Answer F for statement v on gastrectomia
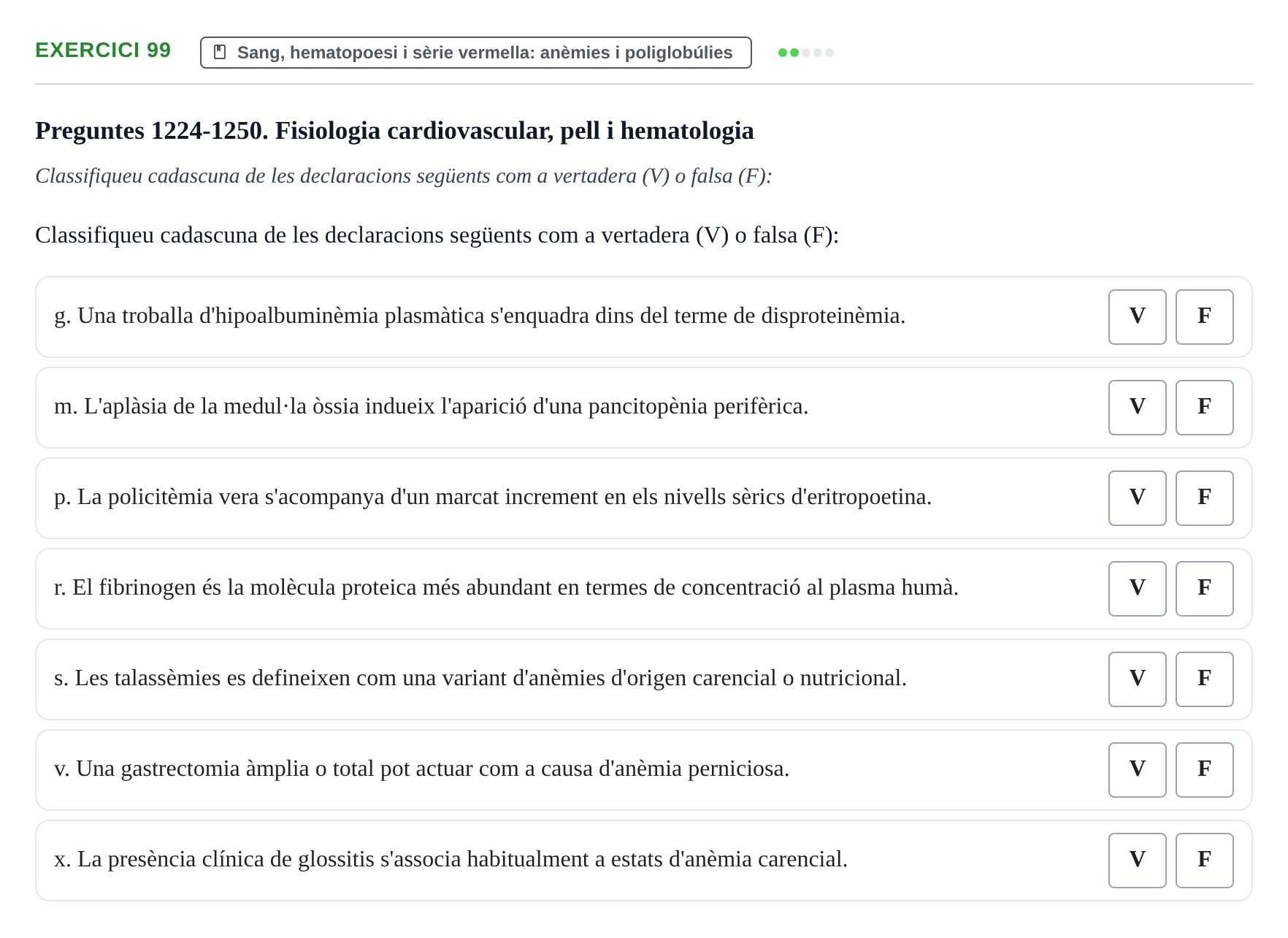Image resolution: width=1288 pixels, height=938 pixels. point(1204,769)
